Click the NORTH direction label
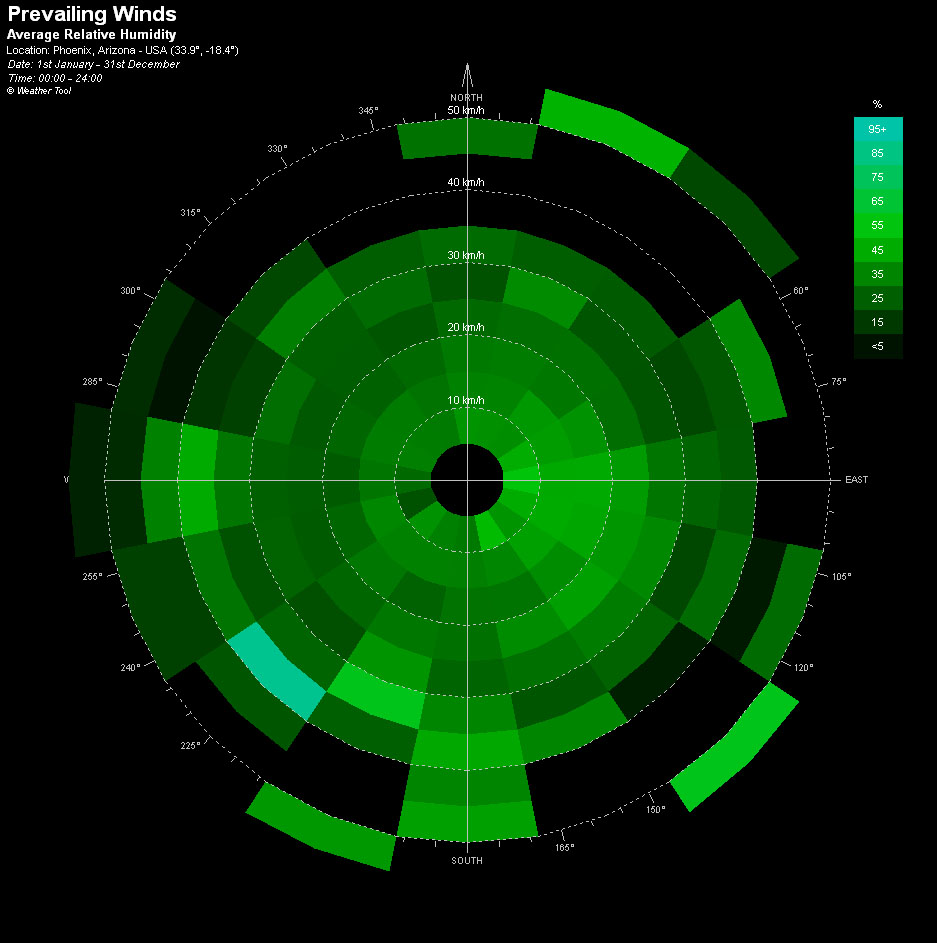Screen dimensions: 937x943 (467, 97)
